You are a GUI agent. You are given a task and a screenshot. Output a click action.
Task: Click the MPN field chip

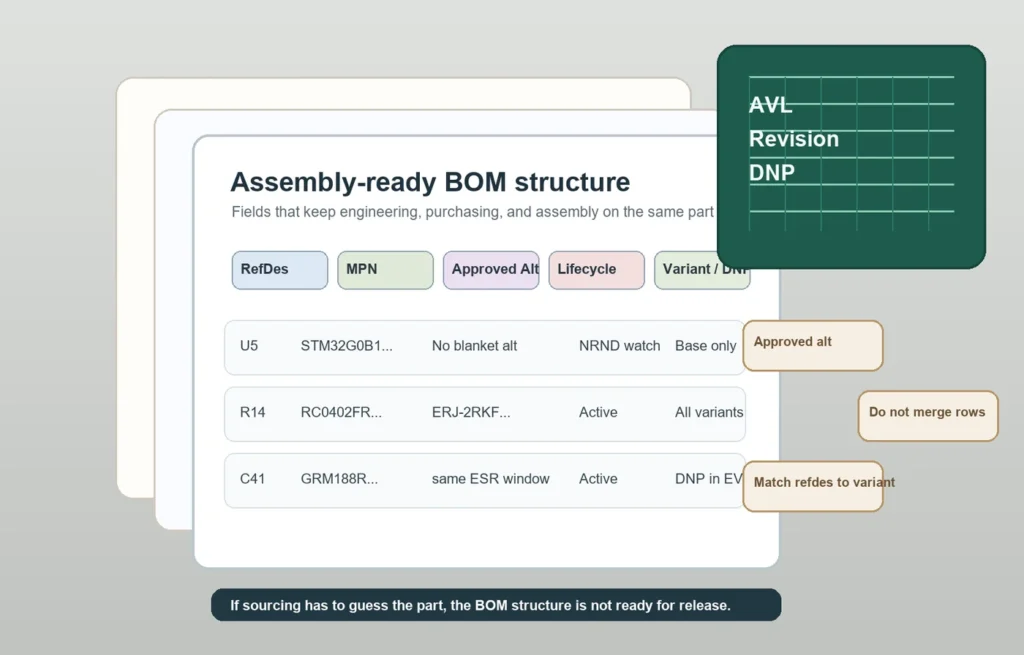click(x=385, y=270)
